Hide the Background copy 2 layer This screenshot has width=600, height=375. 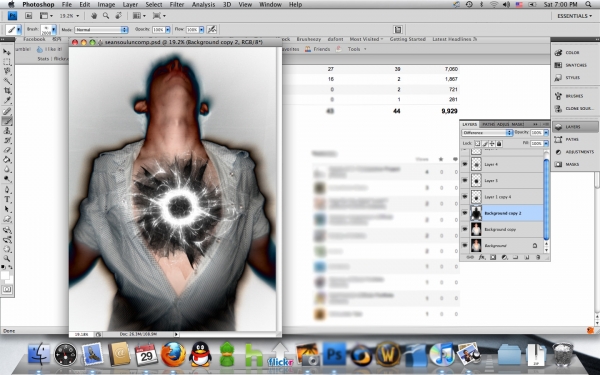click(465, 213)
